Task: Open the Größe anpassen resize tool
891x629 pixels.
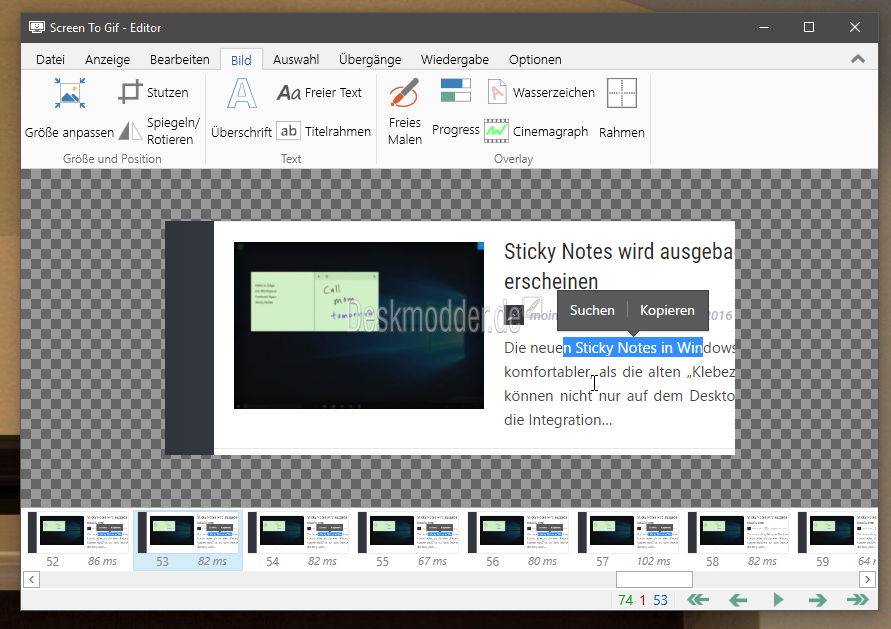Action: point(69,109)
